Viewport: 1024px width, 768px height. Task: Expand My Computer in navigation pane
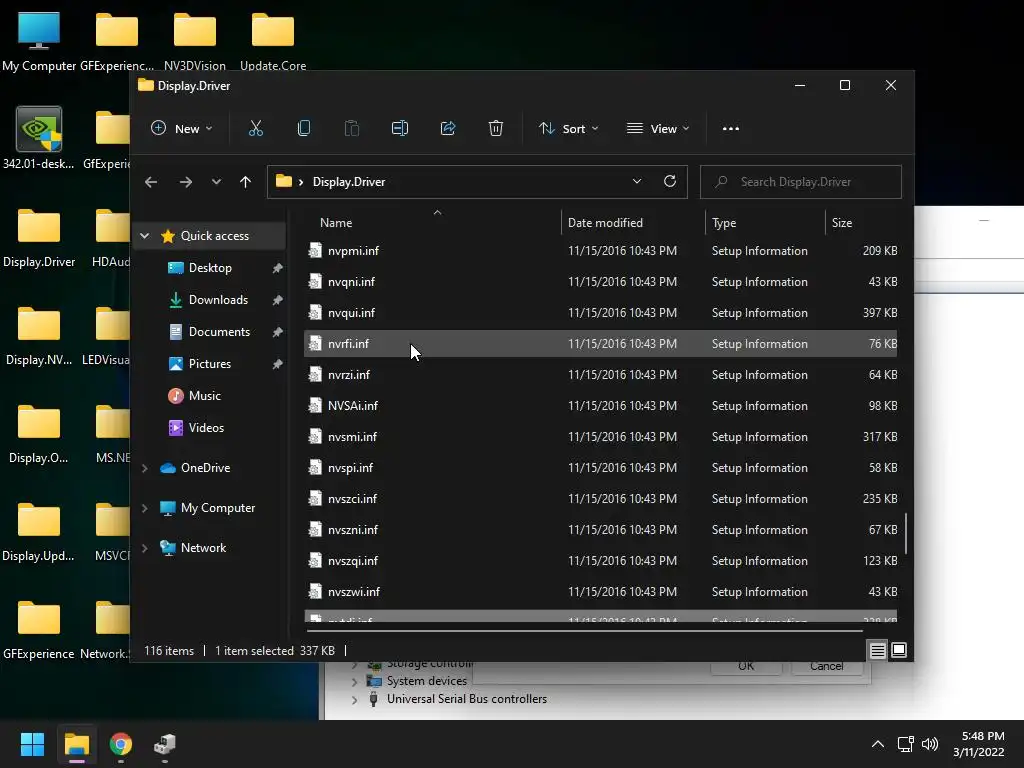pos(144,507)
